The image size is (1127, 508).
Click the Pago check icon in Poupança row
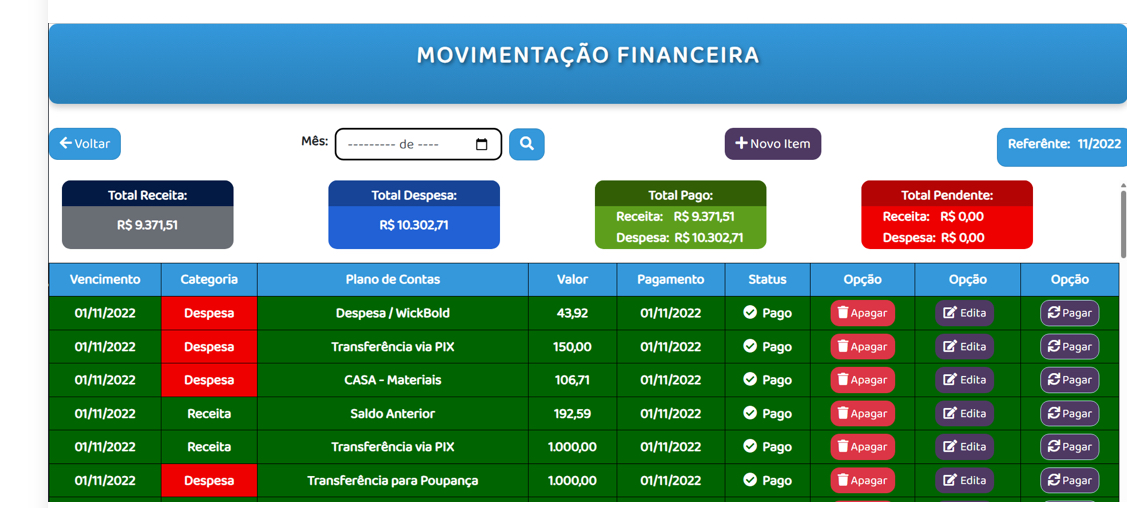750,480
